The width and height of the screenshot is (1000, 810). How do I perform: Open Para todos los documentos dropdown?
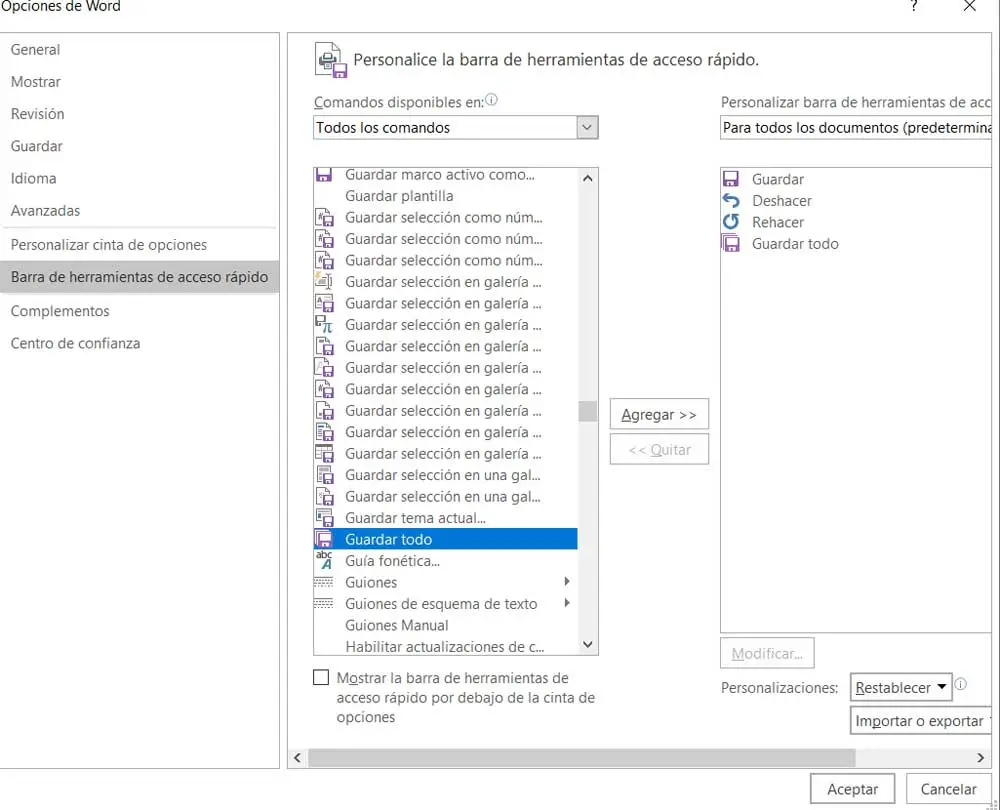[855, 128]
